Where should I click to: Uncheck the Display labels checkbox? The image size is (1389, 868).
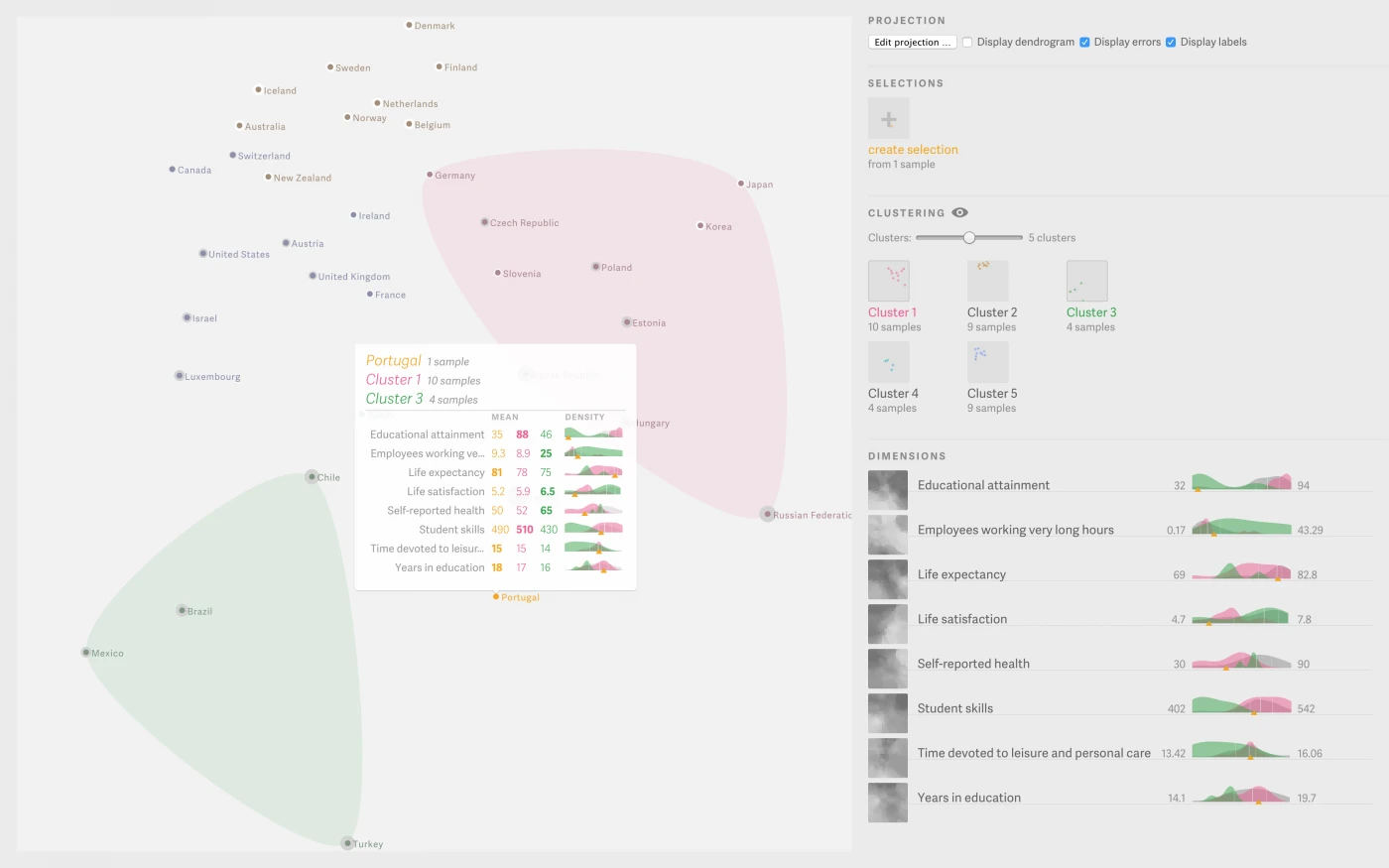point(1172,42)
